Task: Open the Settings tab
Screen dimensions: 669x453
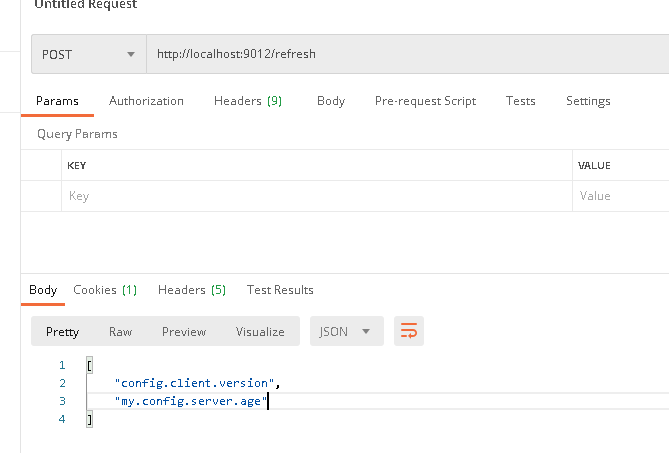Action: click(x=588, y=101)
